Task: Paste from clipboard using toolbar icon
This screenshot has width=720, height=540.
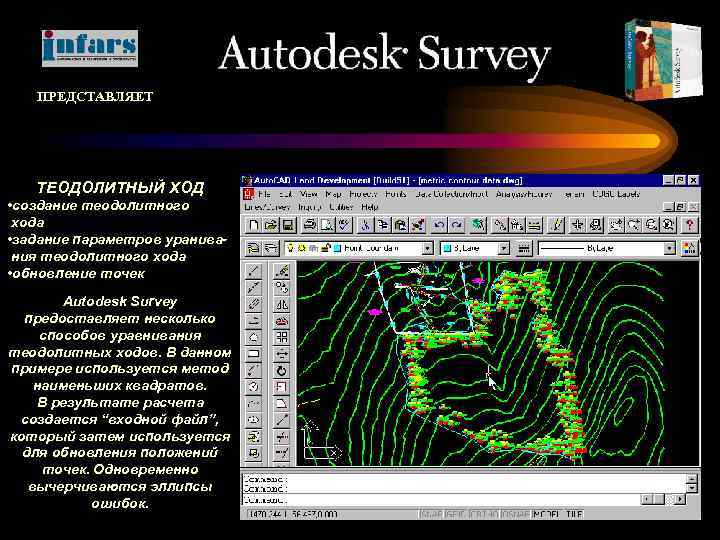Action: 400,225
